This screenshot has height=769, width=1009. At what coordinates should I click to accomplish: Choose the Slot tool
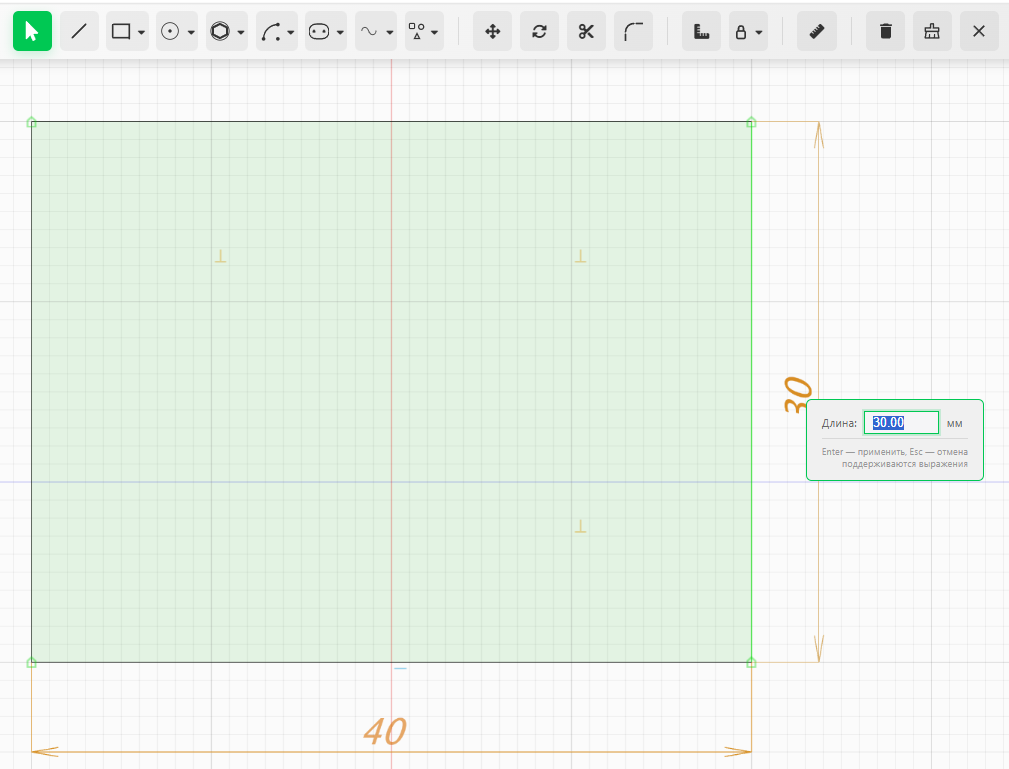tap(319, 31)
